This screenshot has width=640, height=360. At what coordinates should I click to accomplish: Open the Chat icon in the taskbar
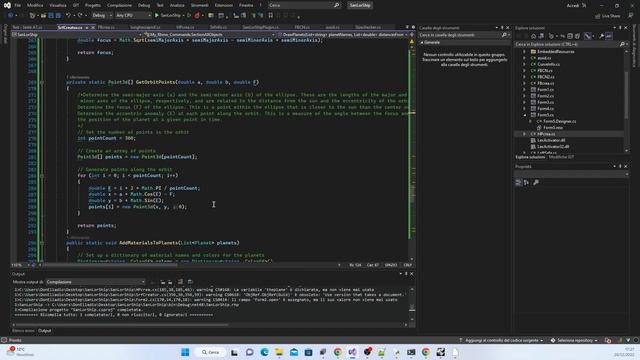point(249,352)
